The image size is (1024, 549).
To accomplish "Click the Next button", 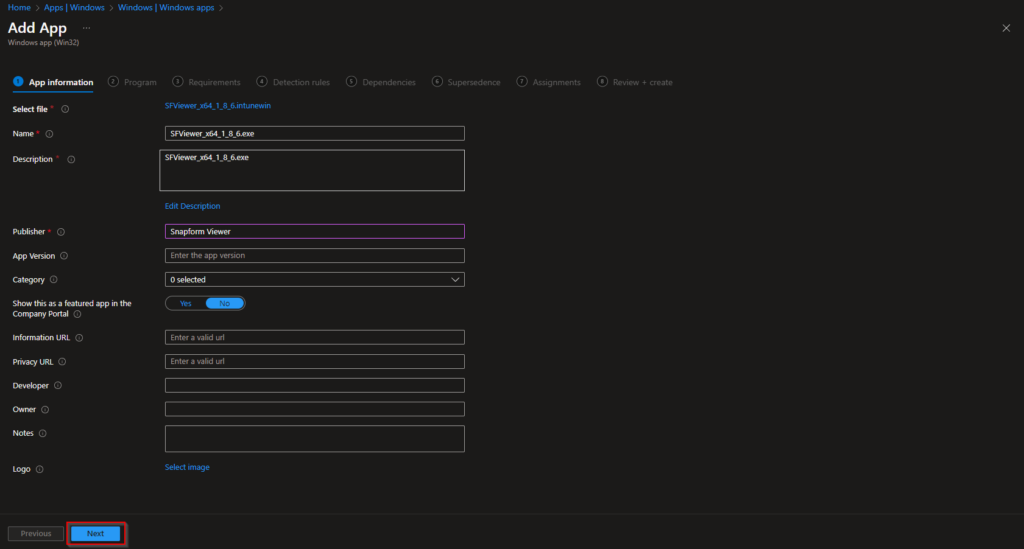I will 95,533.
